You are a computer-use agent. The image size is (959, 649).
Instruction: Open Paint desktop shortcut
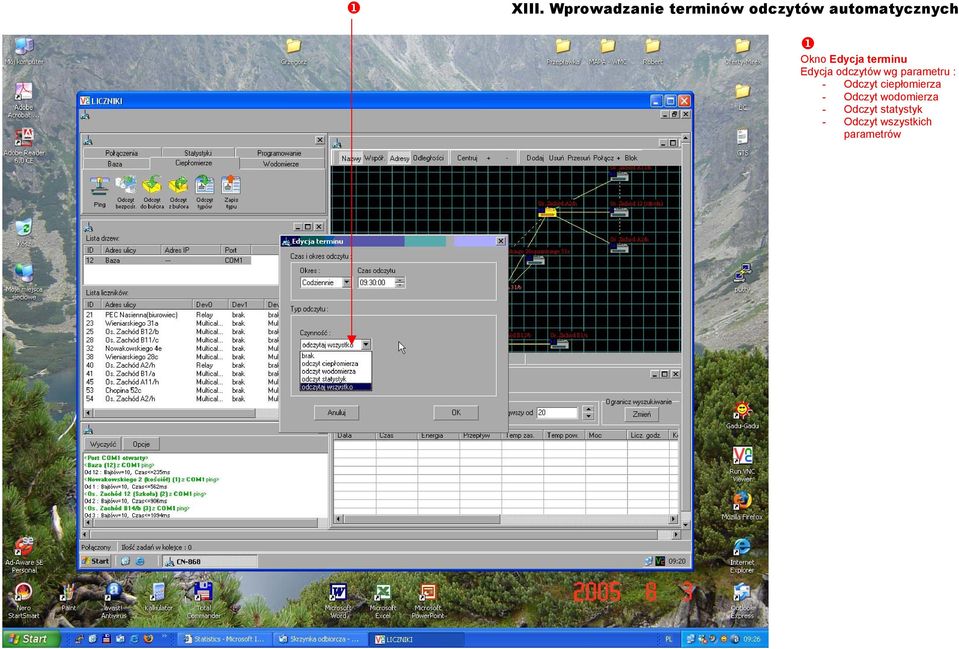point(68,599)
